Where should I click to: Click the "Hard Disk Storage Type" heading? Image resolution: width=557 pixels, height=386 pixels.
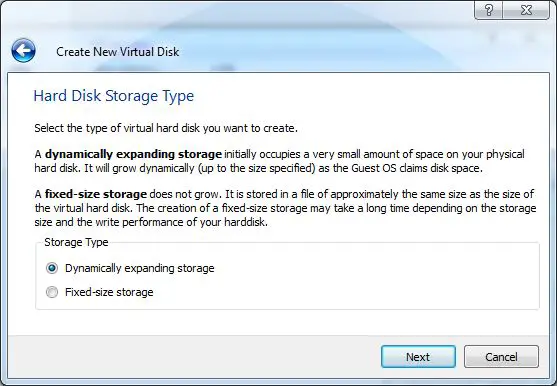[114, 96]
